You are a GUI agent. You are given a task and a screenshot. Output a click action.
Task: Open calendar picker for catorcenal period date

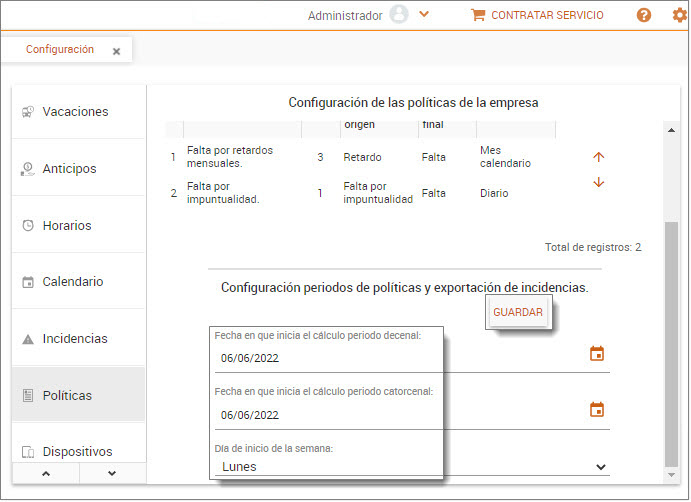tap(597, 409)
